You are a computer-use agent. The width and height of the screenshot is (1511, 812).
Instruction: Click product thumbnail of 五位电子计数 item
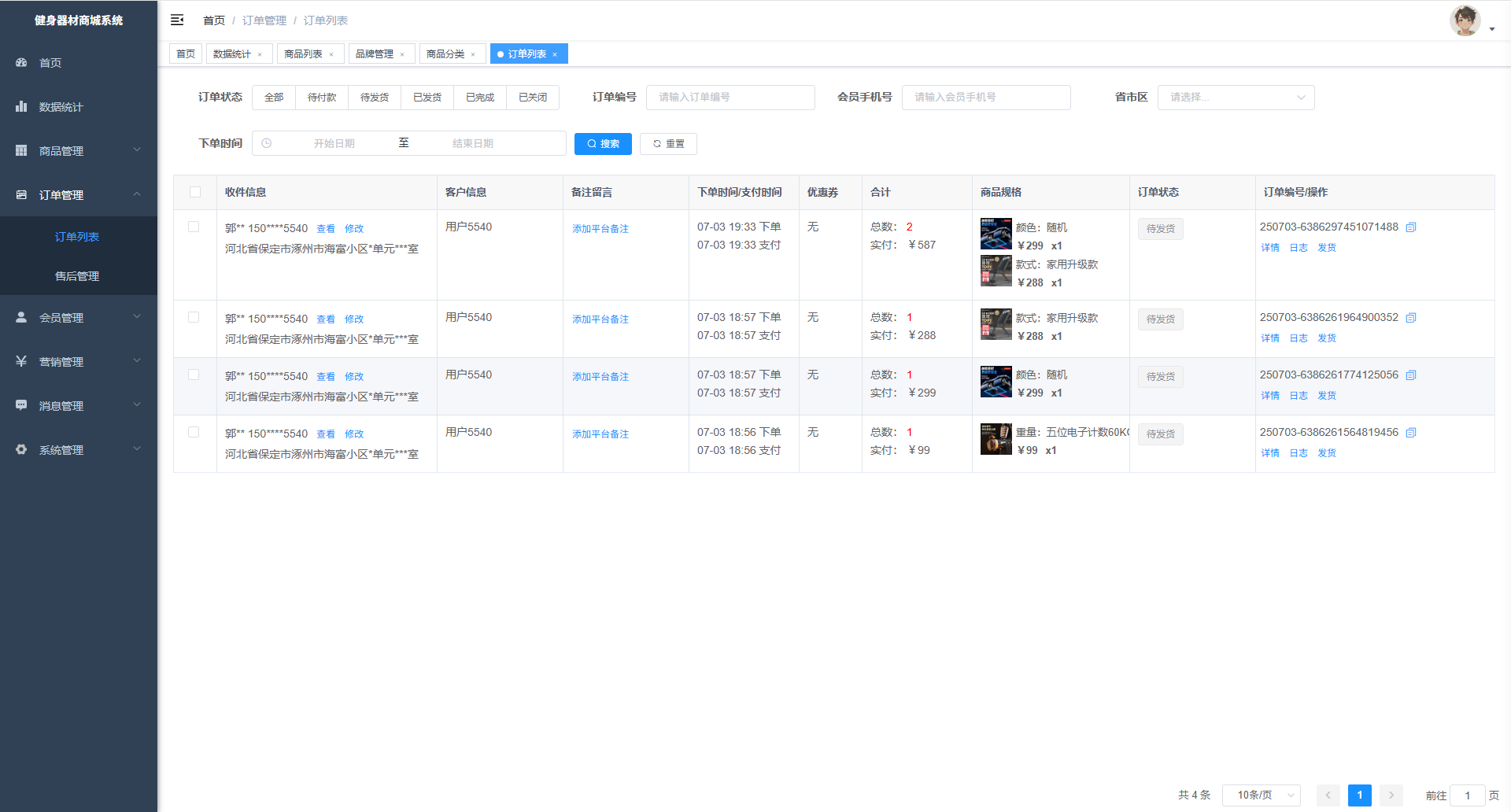coord(996,439)
